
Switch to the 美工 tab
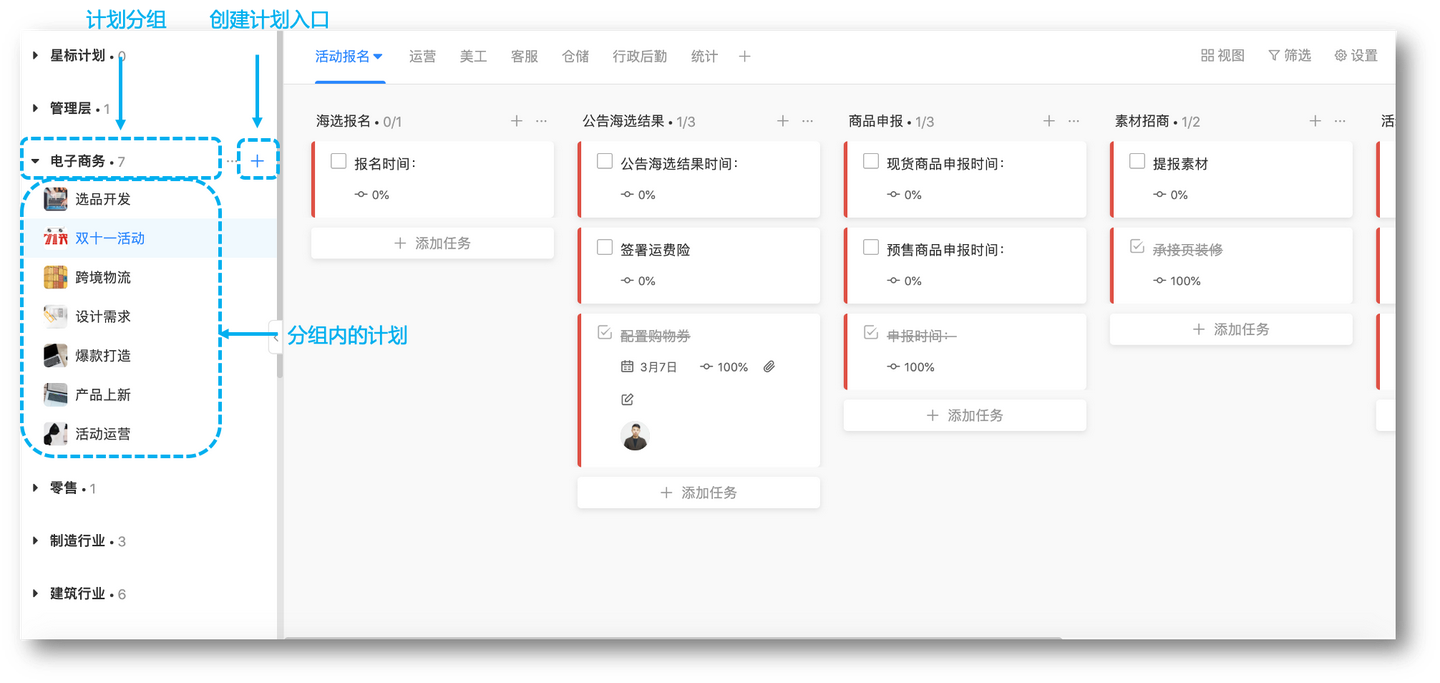[473, 57]
